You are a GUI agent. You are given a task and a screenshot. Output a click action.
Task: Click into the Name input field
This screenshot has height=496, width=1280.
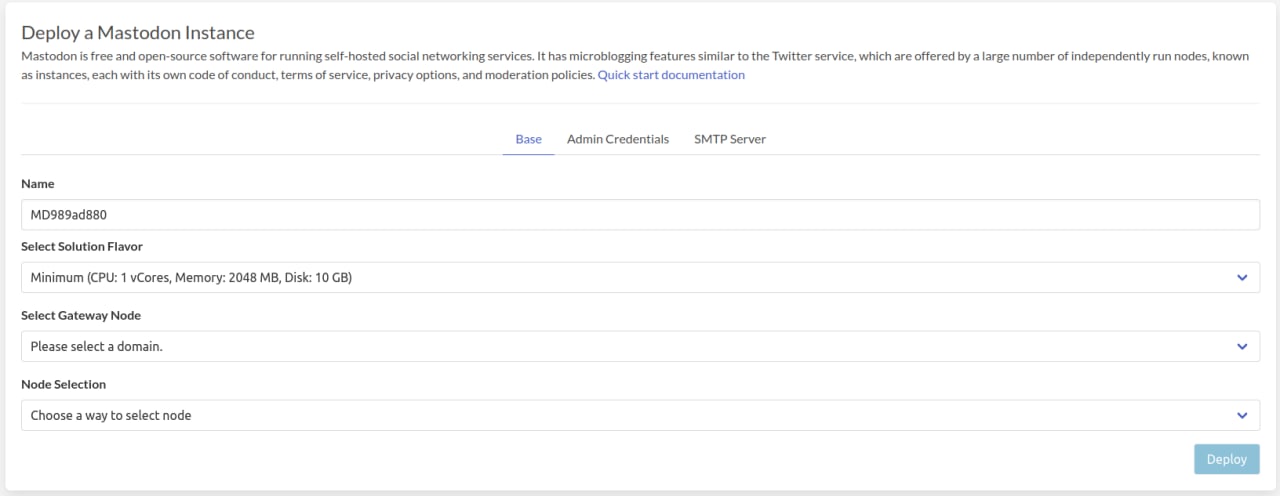(x=640, y=214)
